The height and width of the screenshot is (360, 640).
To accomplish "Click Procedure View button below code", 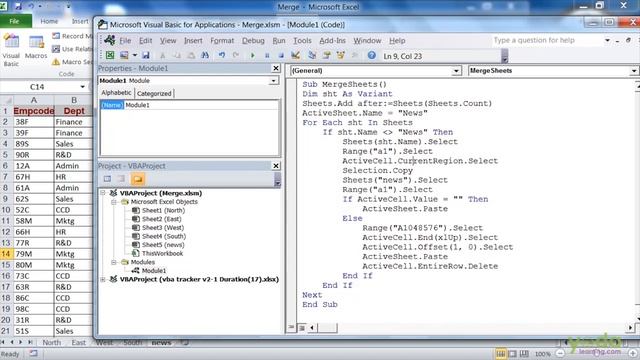I will click(x=291, y=327).
